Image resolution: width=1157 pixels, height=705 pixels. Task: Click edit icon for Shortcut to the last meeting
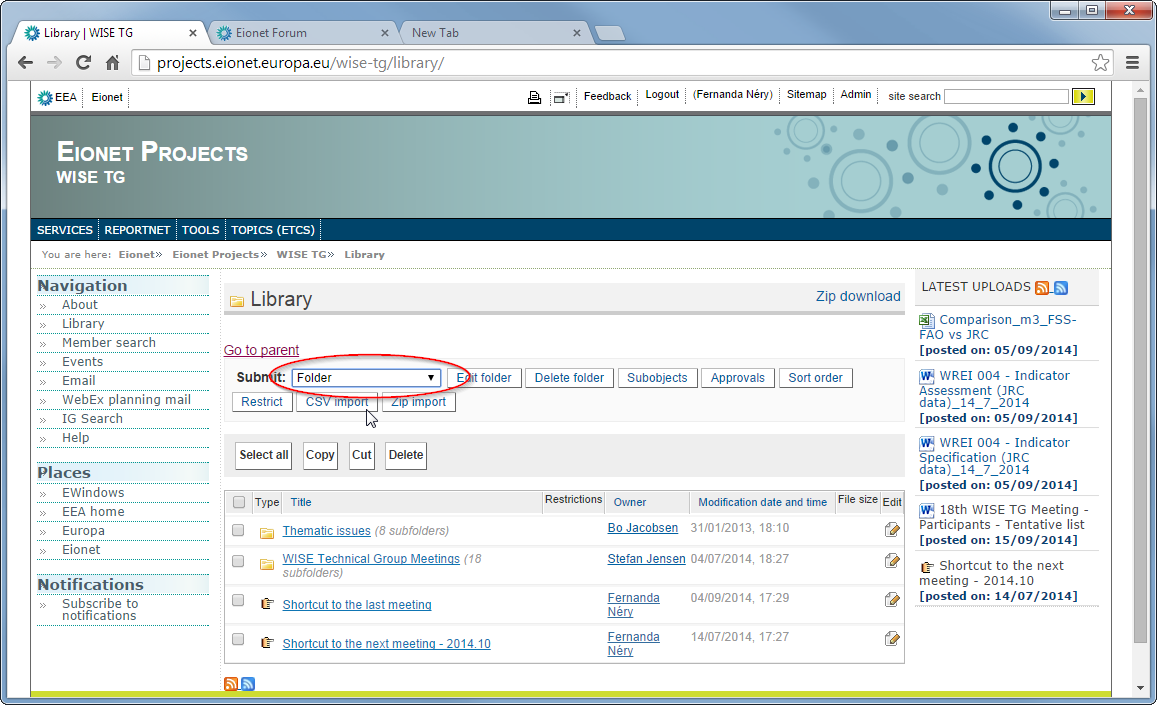(x=892, y=599)
